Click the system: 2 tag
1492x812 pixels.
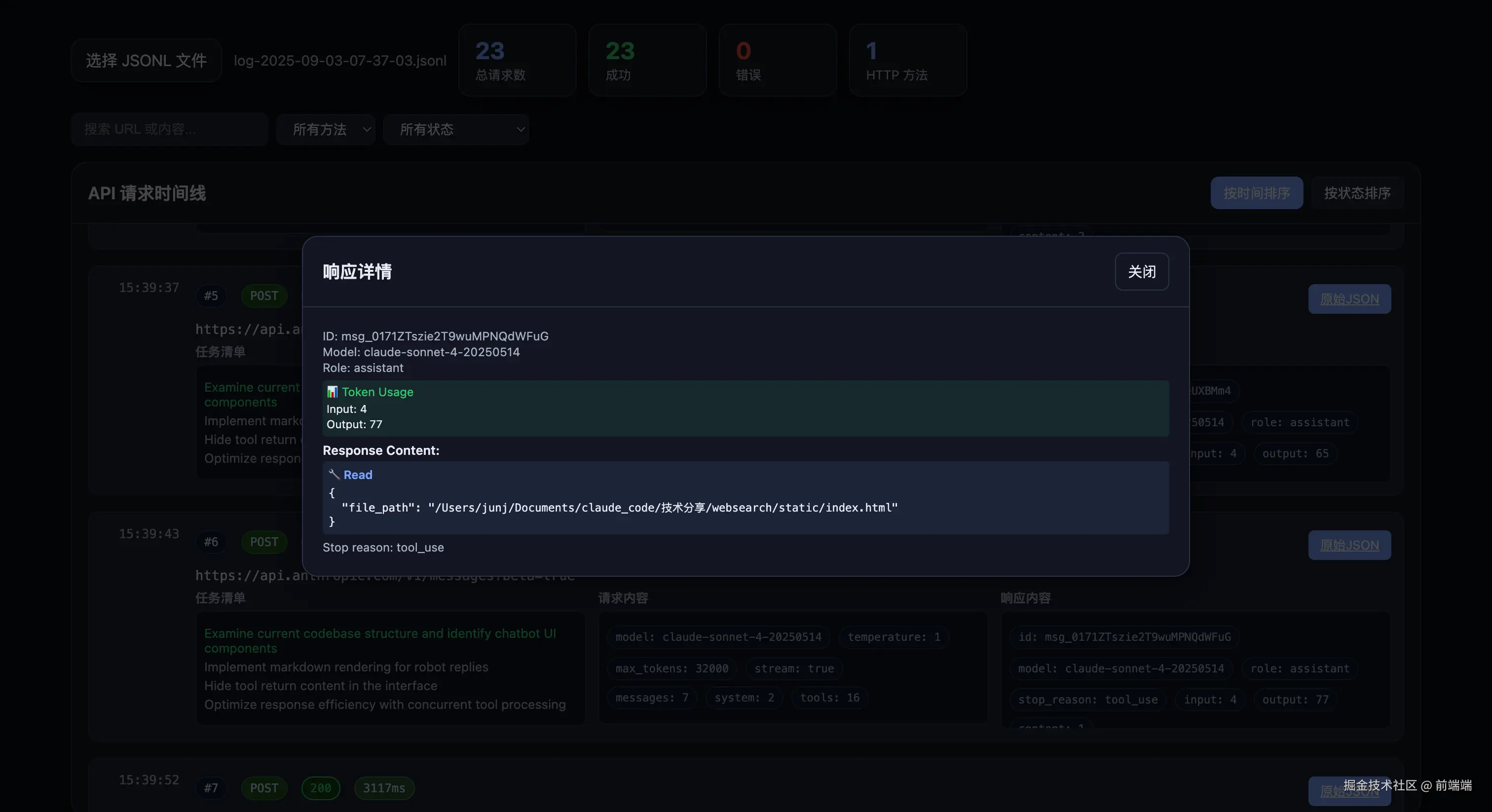[x=744, y=698]
